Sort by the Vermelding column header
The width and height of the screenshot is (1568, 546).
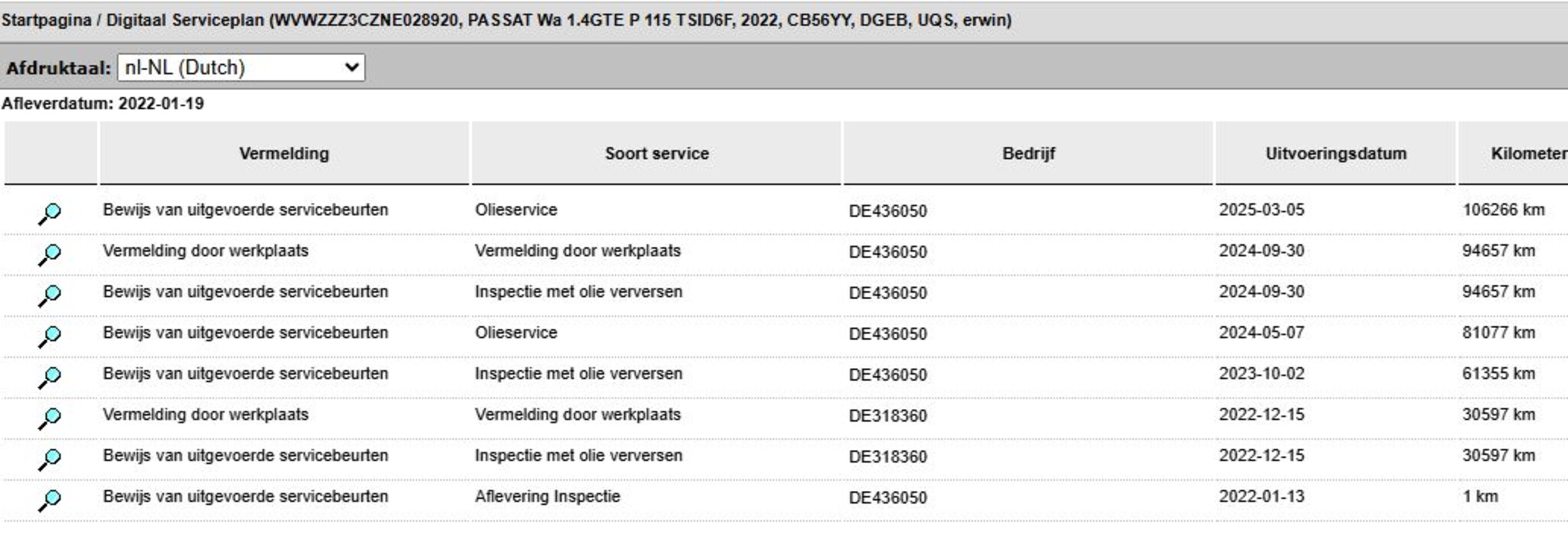pos(283,153)
